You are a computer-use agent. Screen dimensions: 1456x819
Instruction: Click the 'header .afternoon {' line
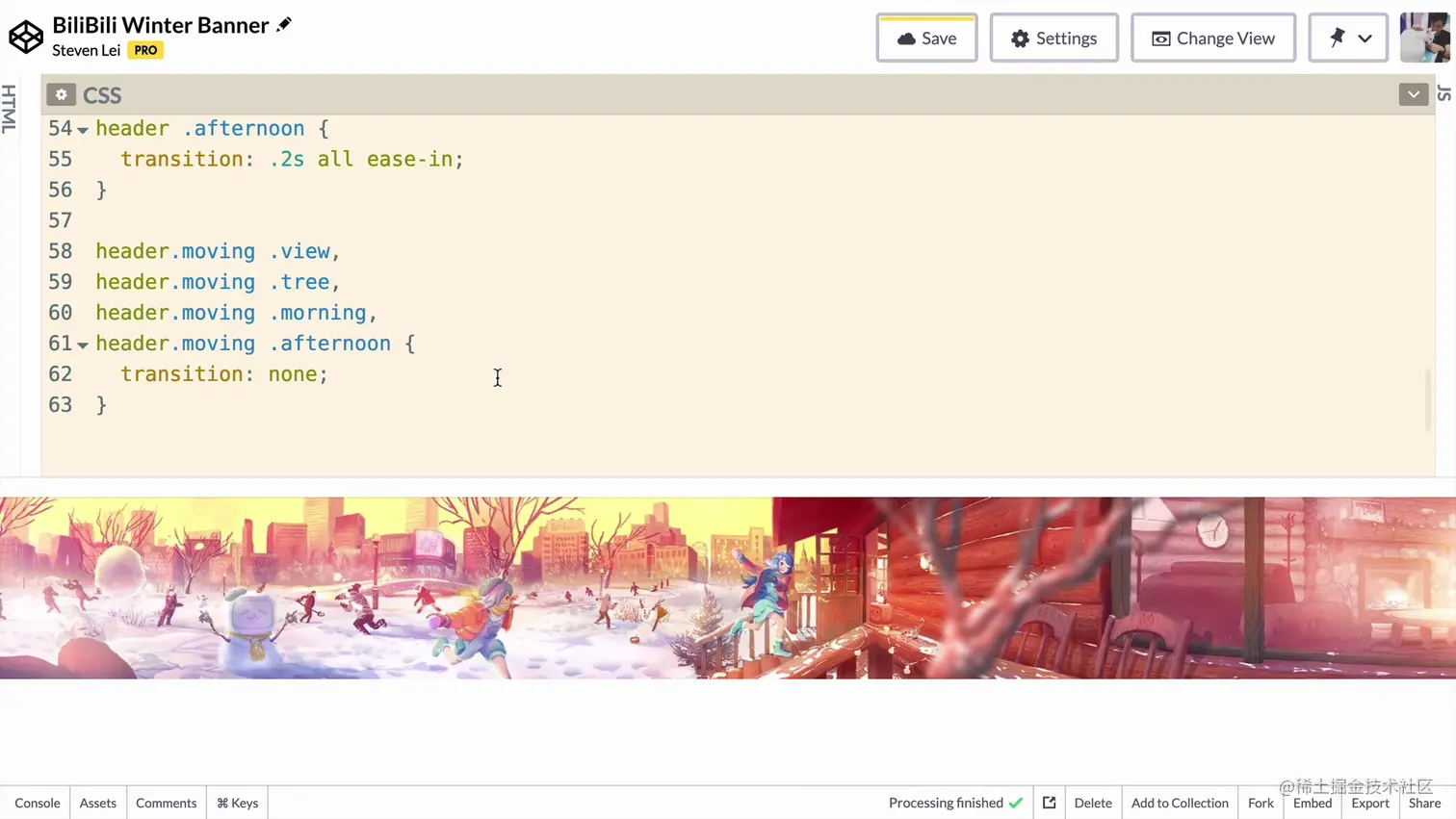click(x=212, y=128)
